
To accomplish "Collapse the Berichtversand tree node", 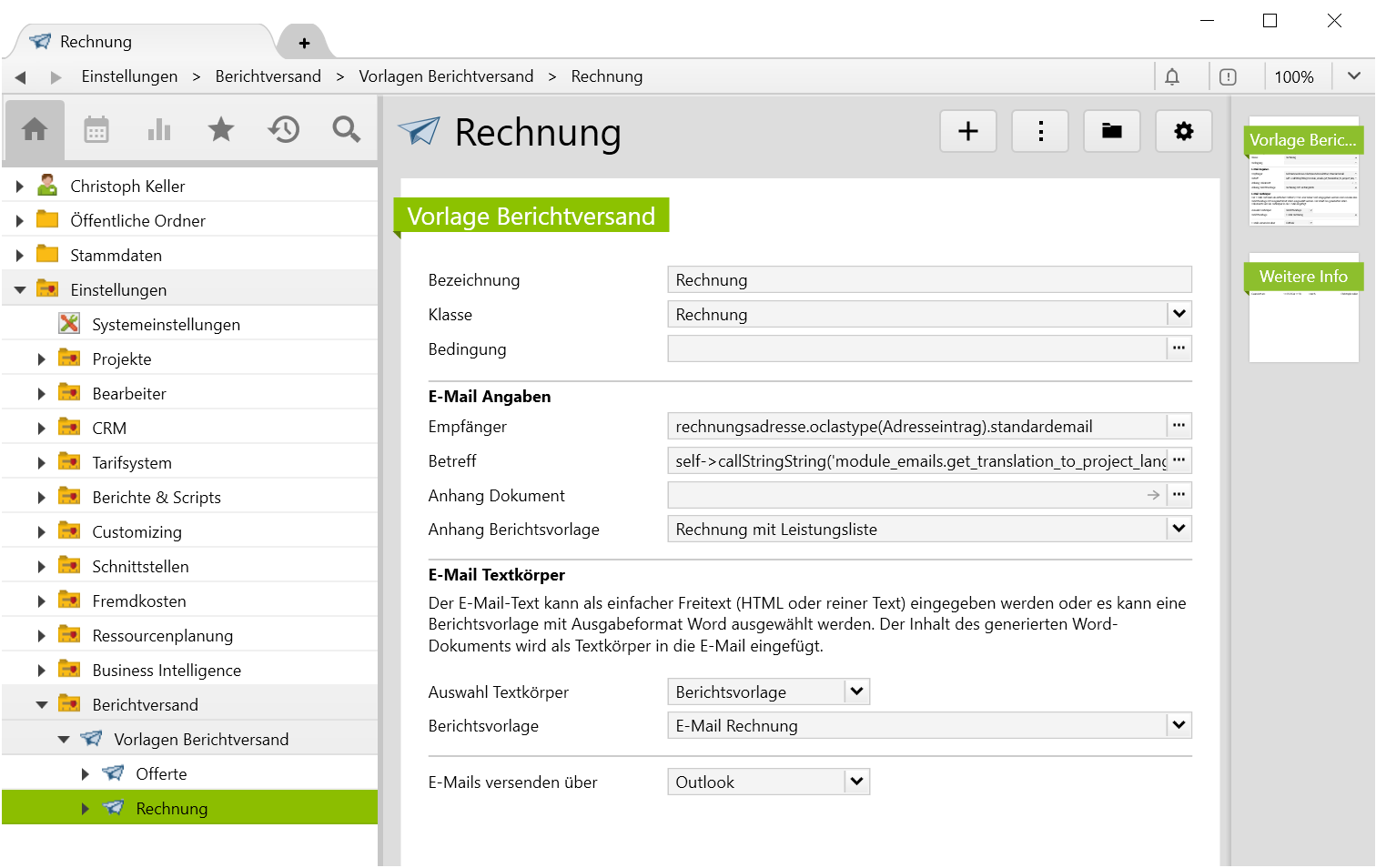I will [x=42, y=705].
